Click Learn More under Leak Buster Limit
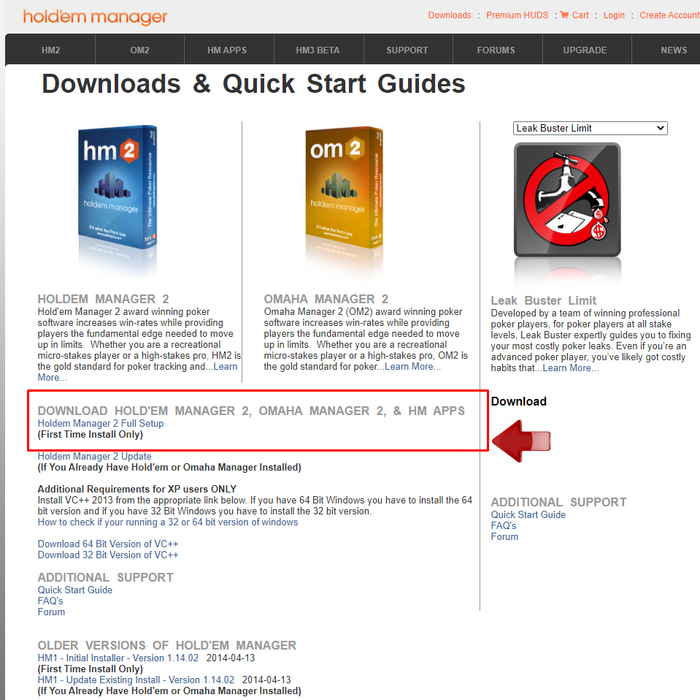 (570, 368)
